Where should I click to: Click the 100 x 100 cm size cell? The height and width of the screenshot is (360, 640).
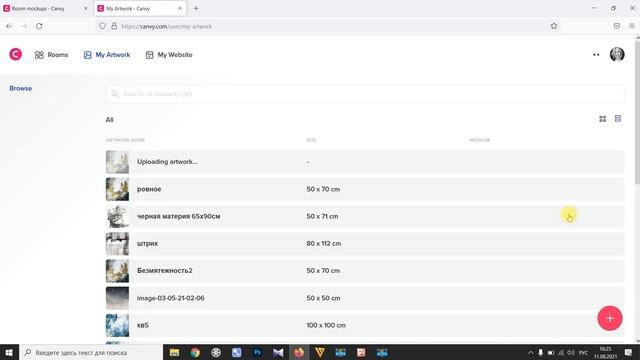[326, 325]
